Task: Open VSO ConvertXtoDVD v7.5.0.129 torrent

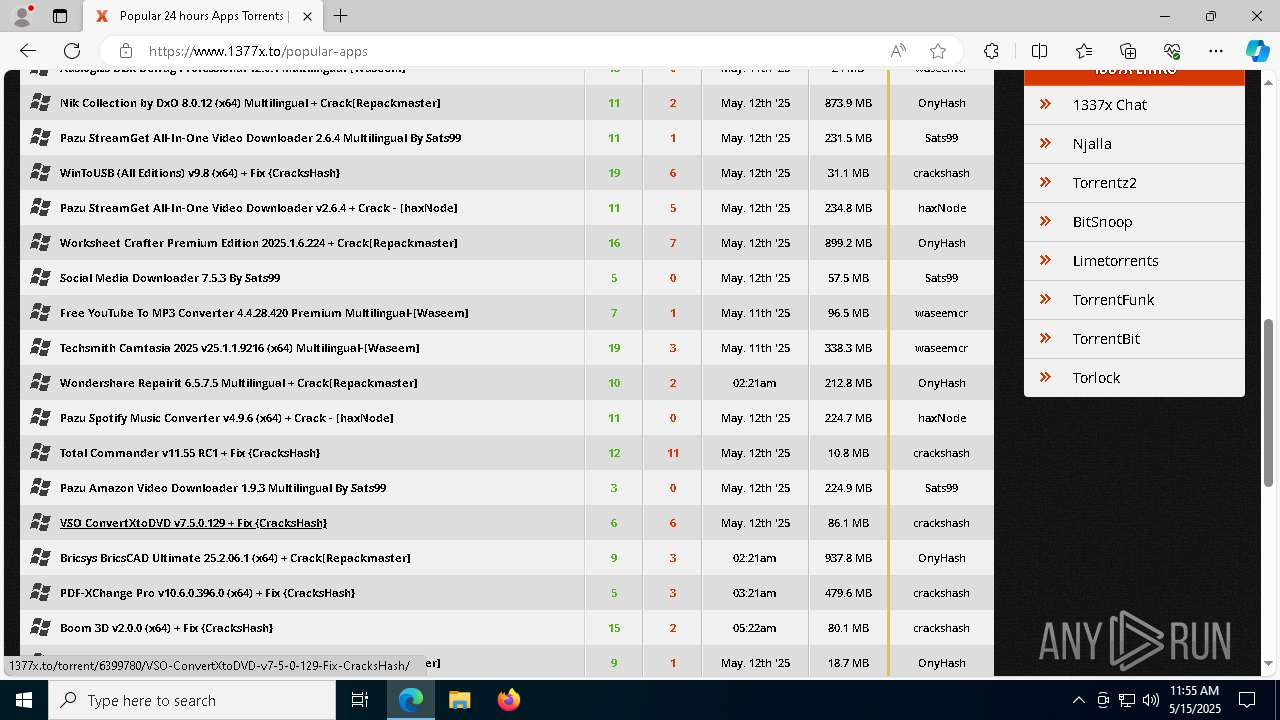Action: 193,523
